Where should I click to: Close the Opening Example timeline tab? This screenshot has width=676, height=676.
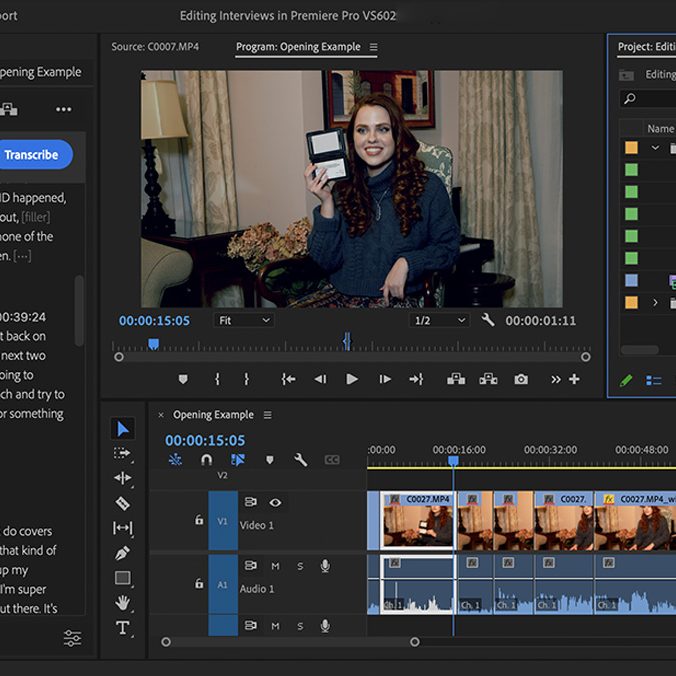coord(161,415)
